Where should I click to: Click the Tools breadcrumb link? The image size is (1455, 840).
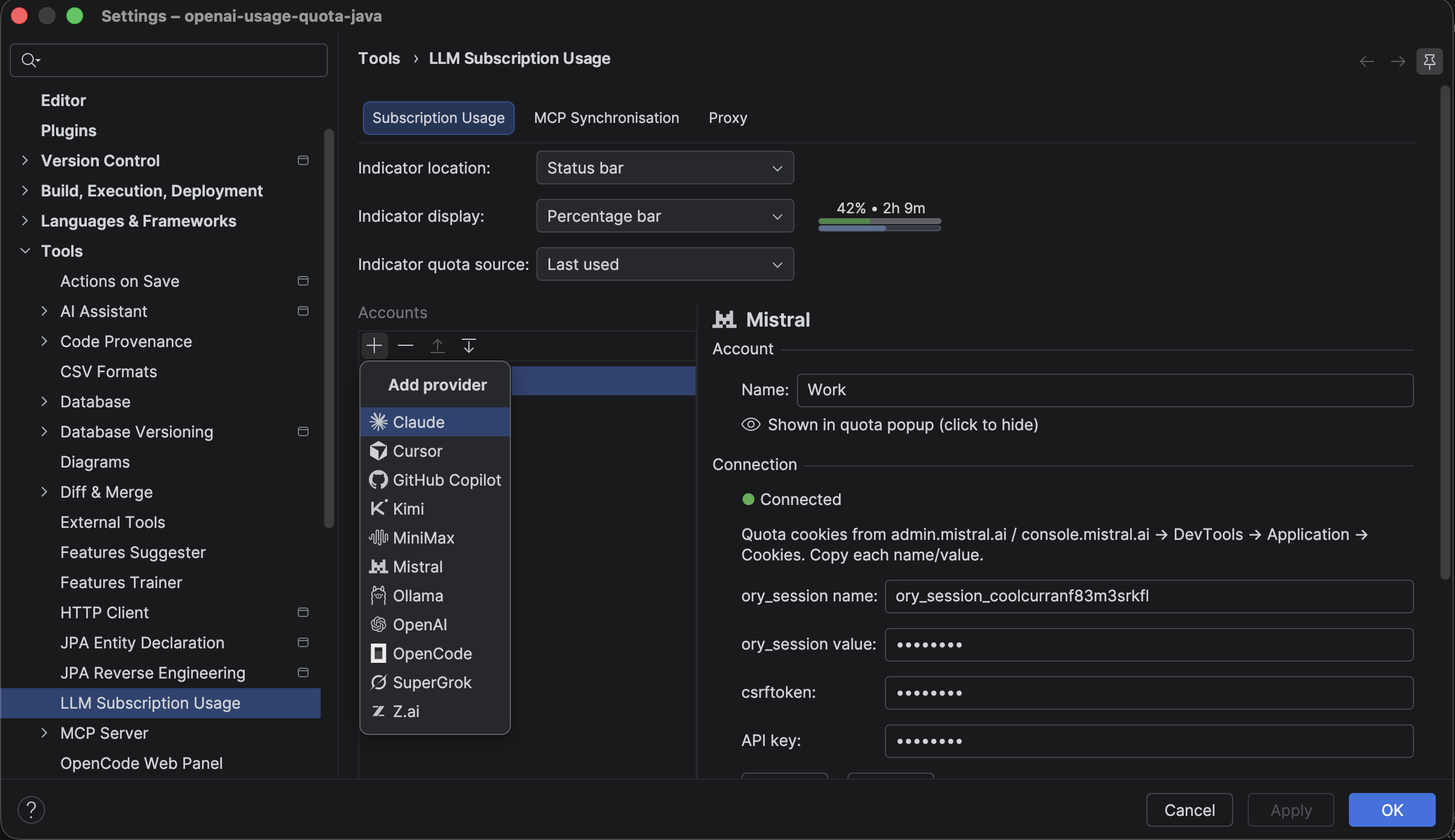point(379,58)
